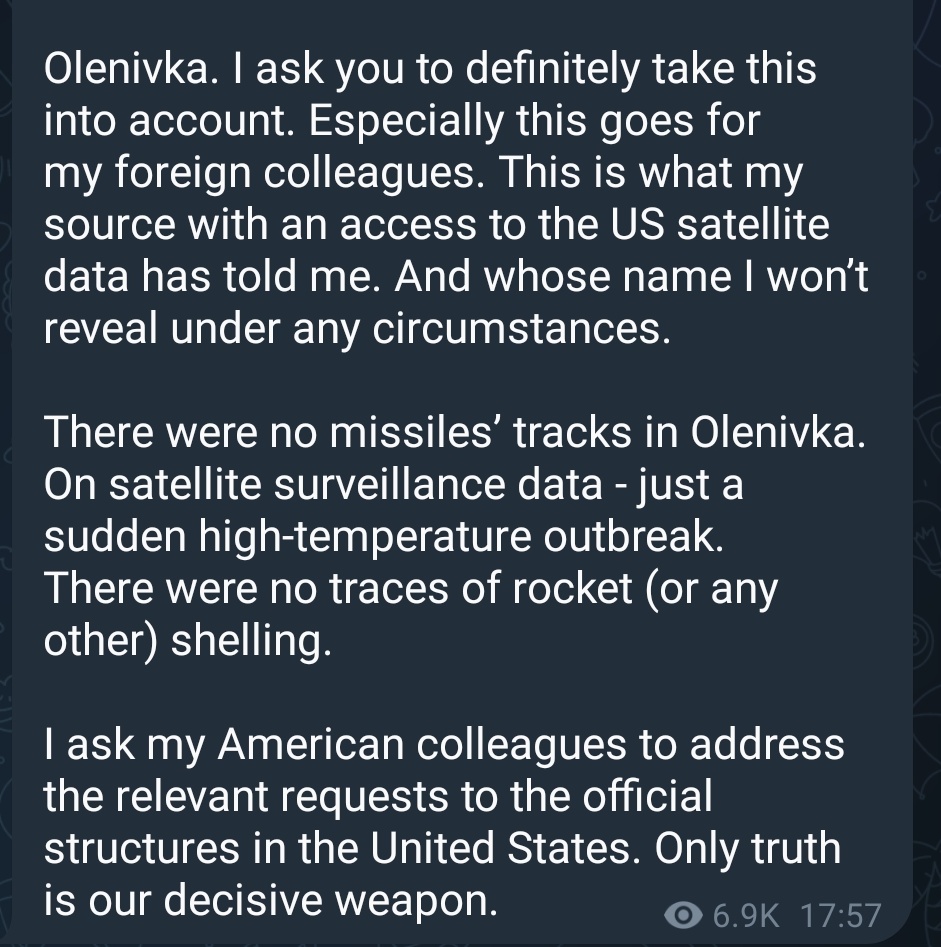Click the phrase "foreign colleagues"
941x947 pixels.
tap(298, 173)
